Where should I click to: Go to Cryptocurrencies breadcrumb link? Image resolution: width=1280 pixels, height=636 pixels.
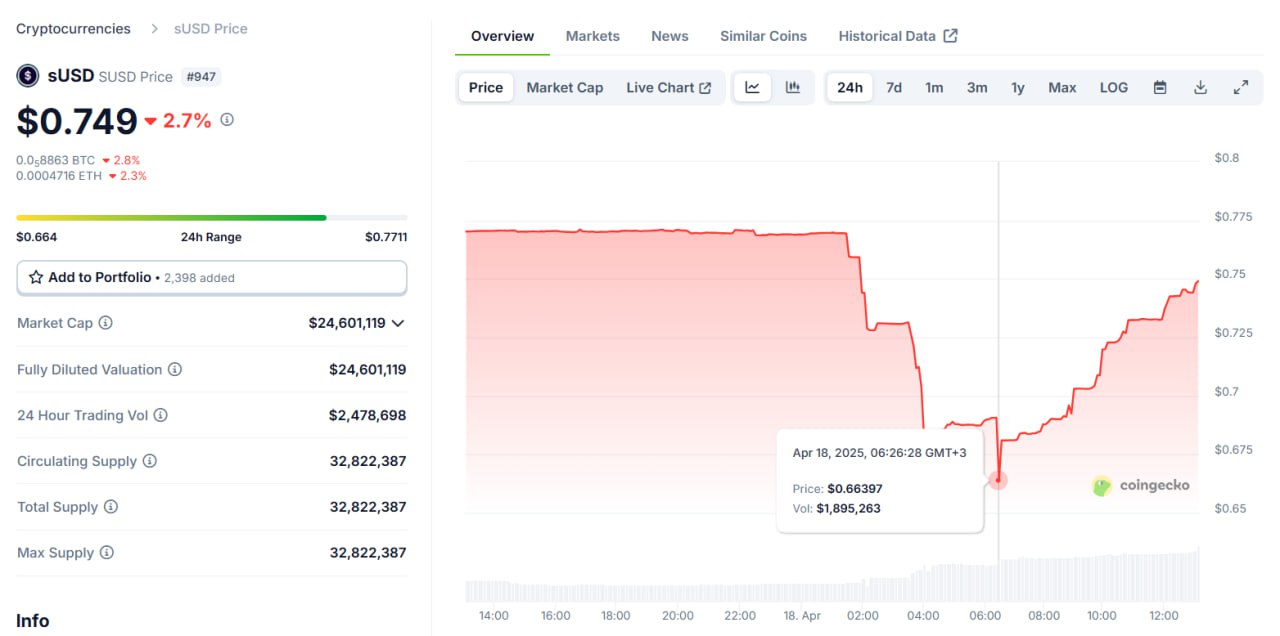[73, 29]
